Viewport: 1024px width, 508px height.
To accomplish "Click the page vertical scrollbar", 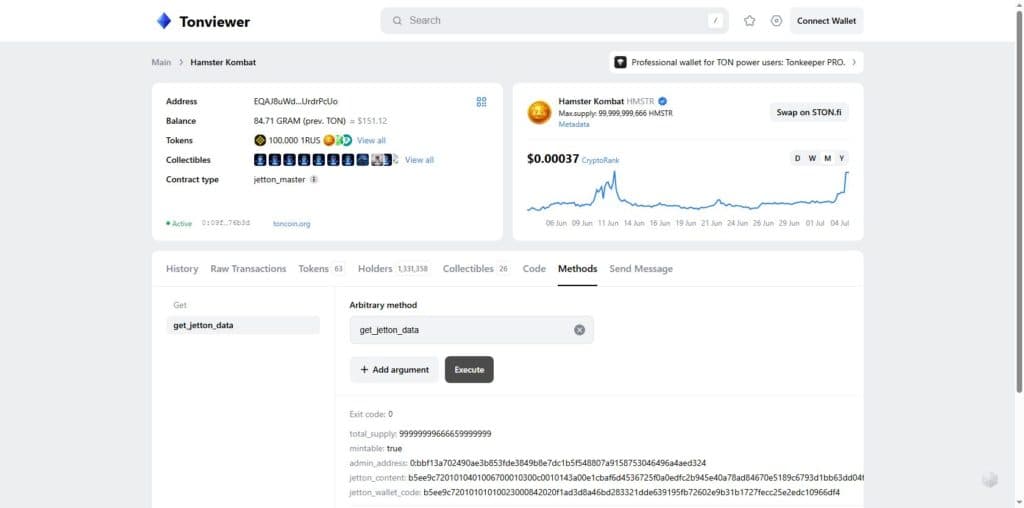I will click(1019, 202).
